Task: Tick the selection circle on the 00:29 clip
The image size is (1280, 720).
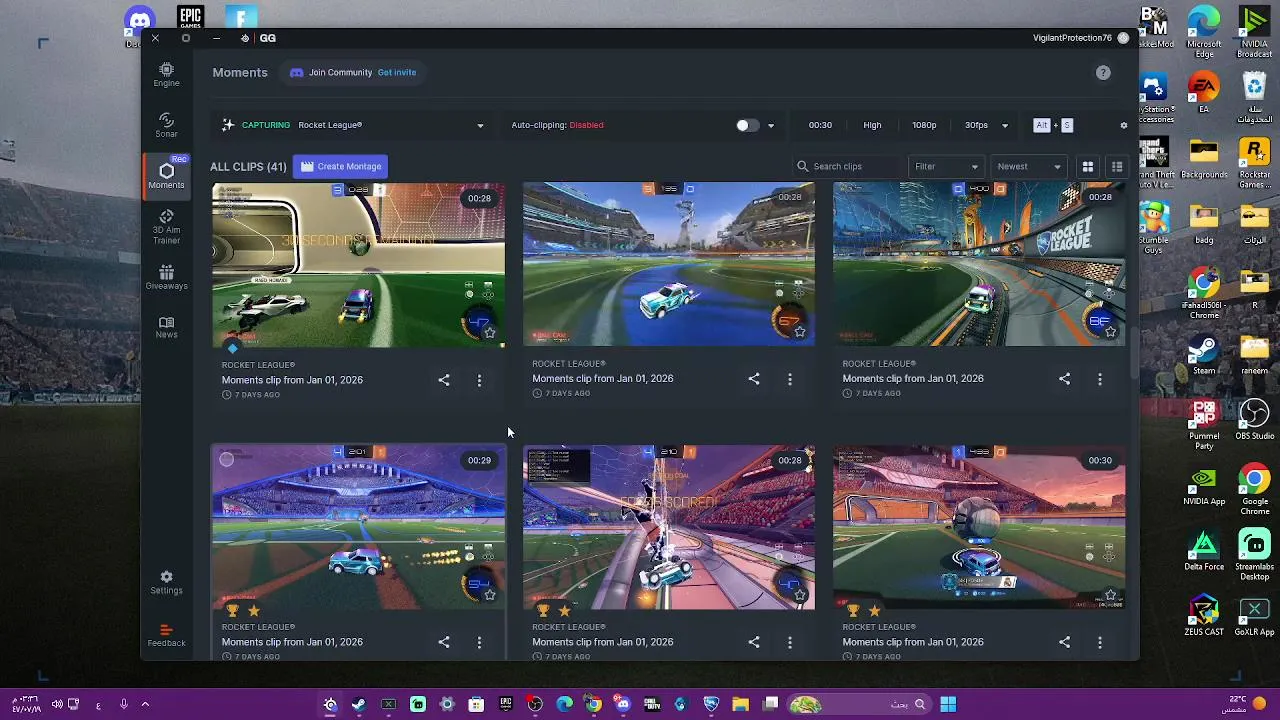Action: tap(227, 459)
